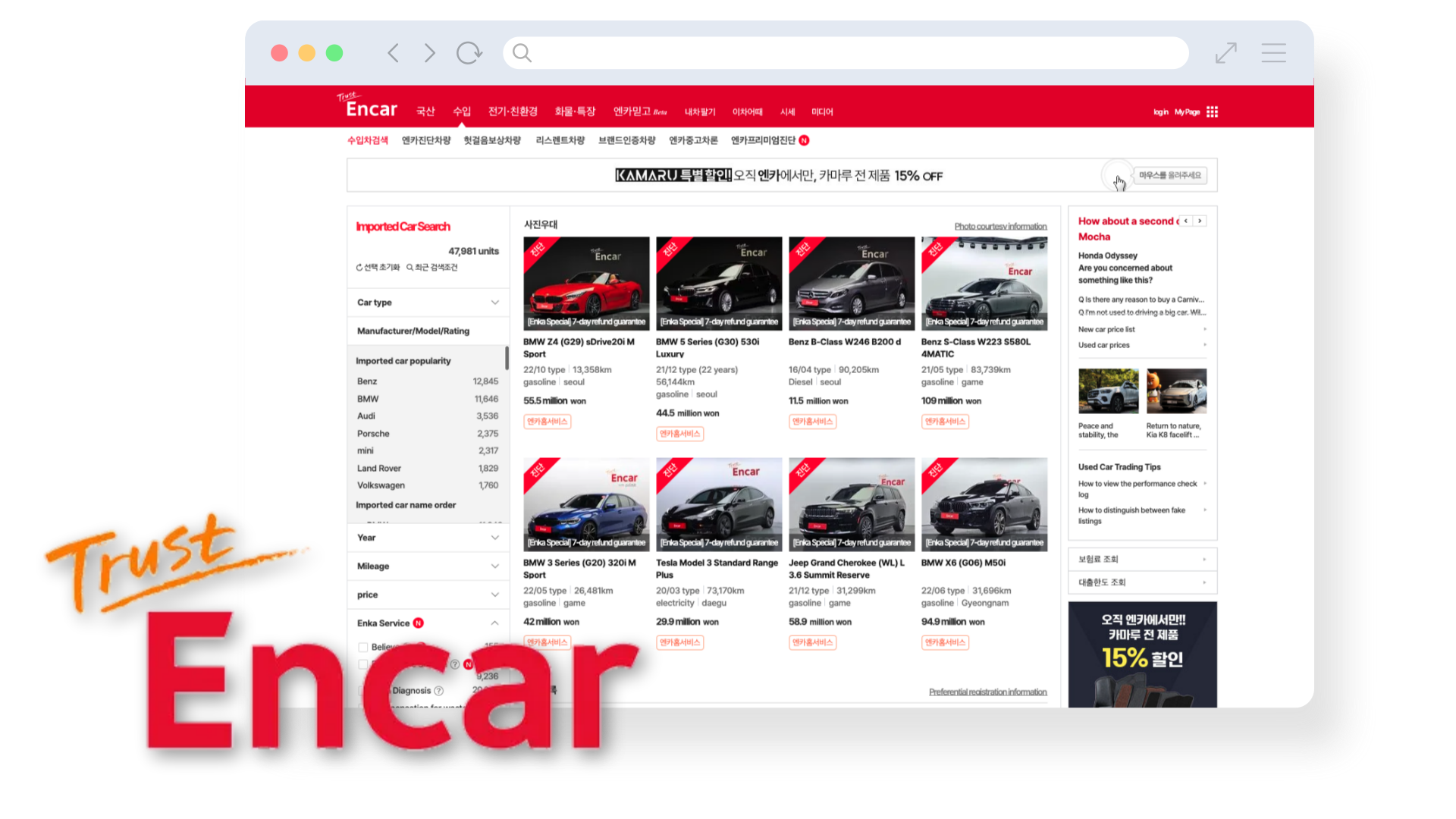Open the Used car prices link
The height and width of the screenshot is (819, 1456).
coord(1104,345)
